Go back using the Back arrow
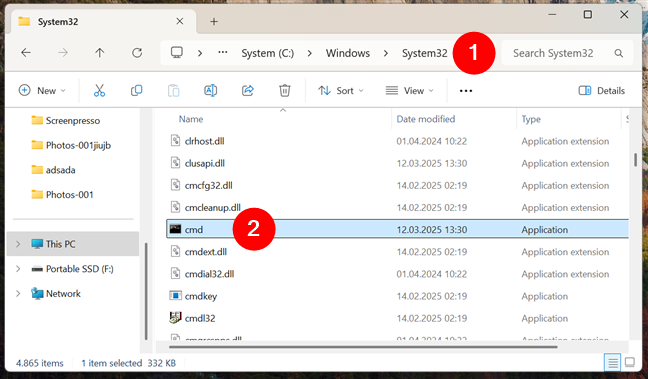 click(26, 53)
